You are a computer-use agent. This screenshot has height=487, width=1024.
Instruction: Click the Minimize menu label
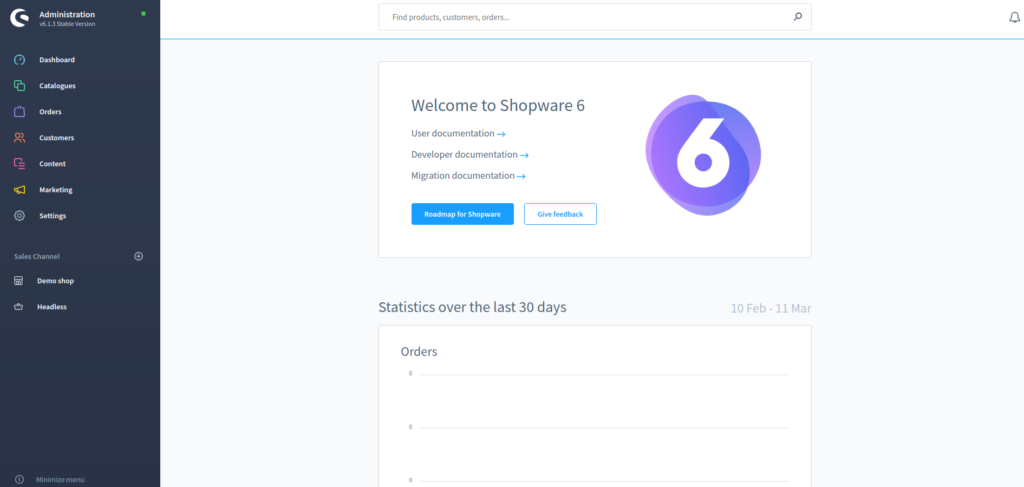60,480
